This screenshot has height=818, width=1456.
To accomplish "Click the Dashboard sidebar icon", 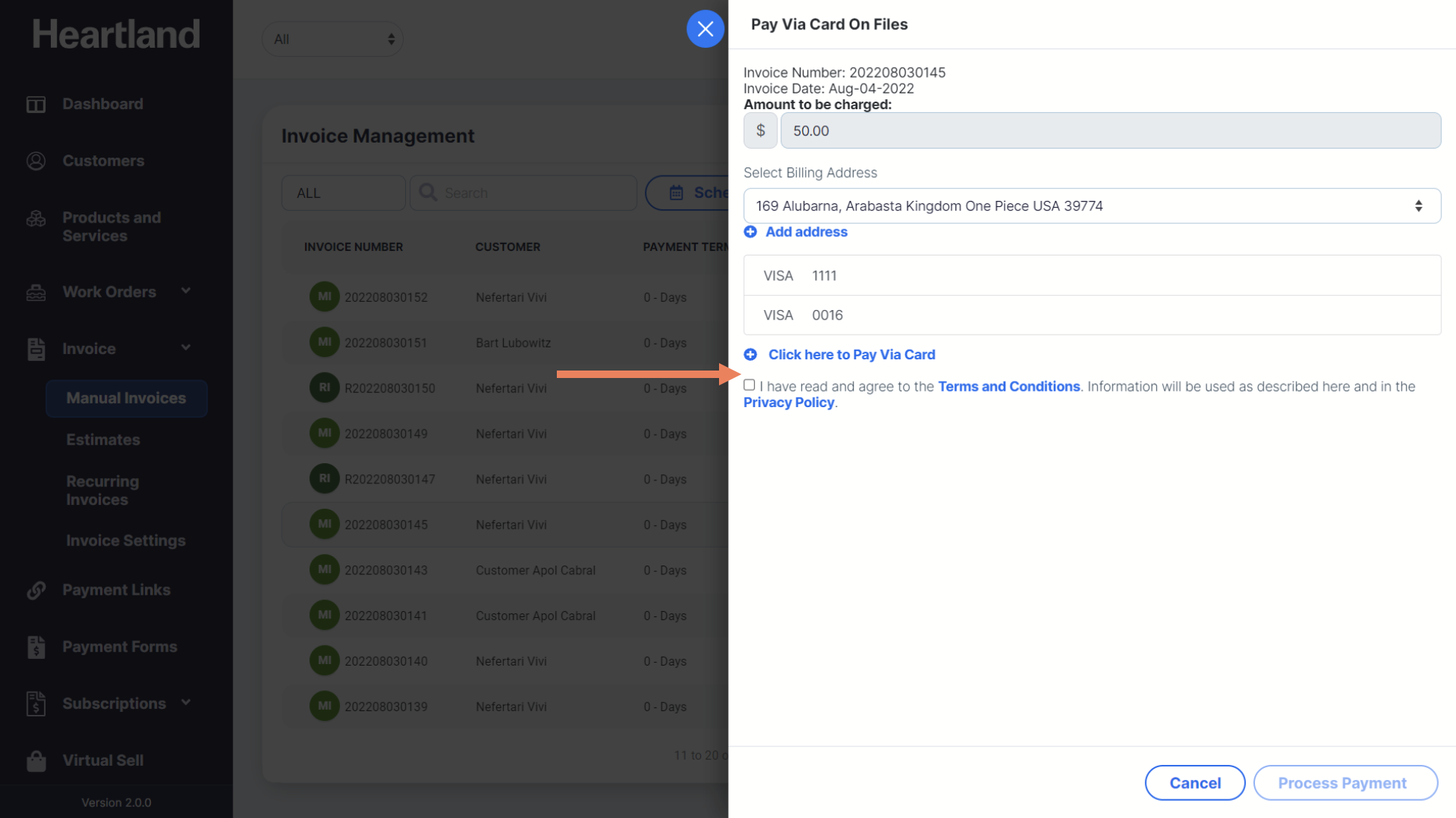I will point(36,105).
